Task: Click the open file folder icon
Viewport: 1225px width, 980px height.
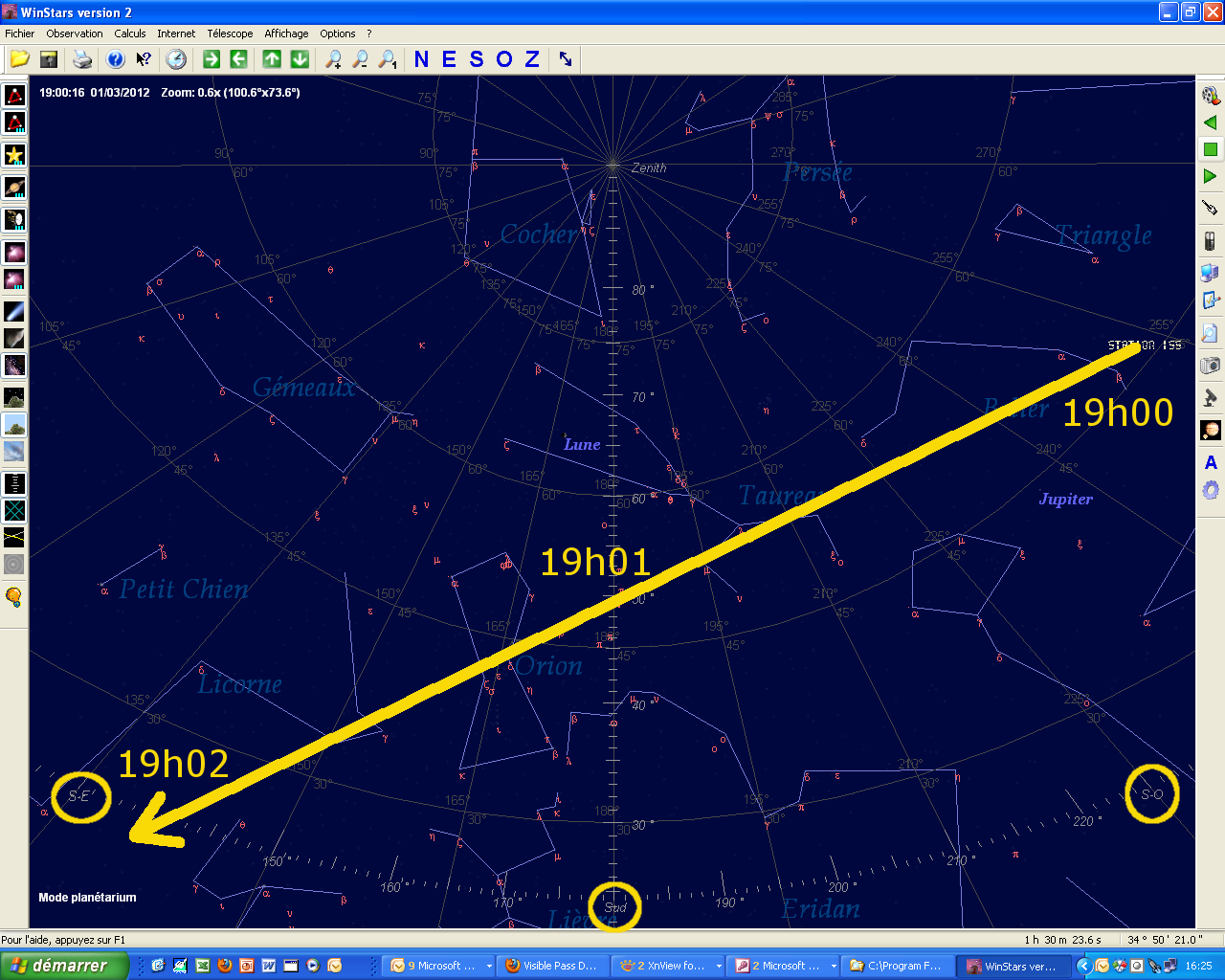Action: click(19, 59)
